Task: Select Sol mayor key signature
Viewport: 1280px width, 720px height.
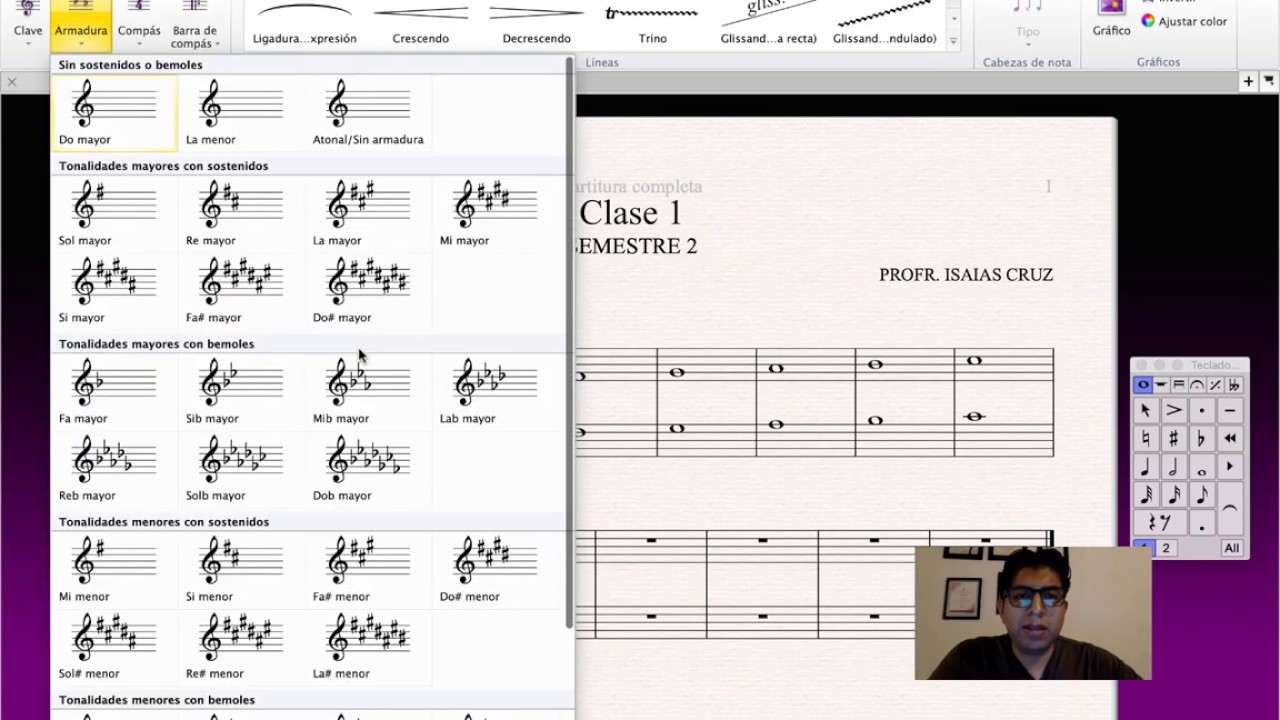Action: pos(114,214)
